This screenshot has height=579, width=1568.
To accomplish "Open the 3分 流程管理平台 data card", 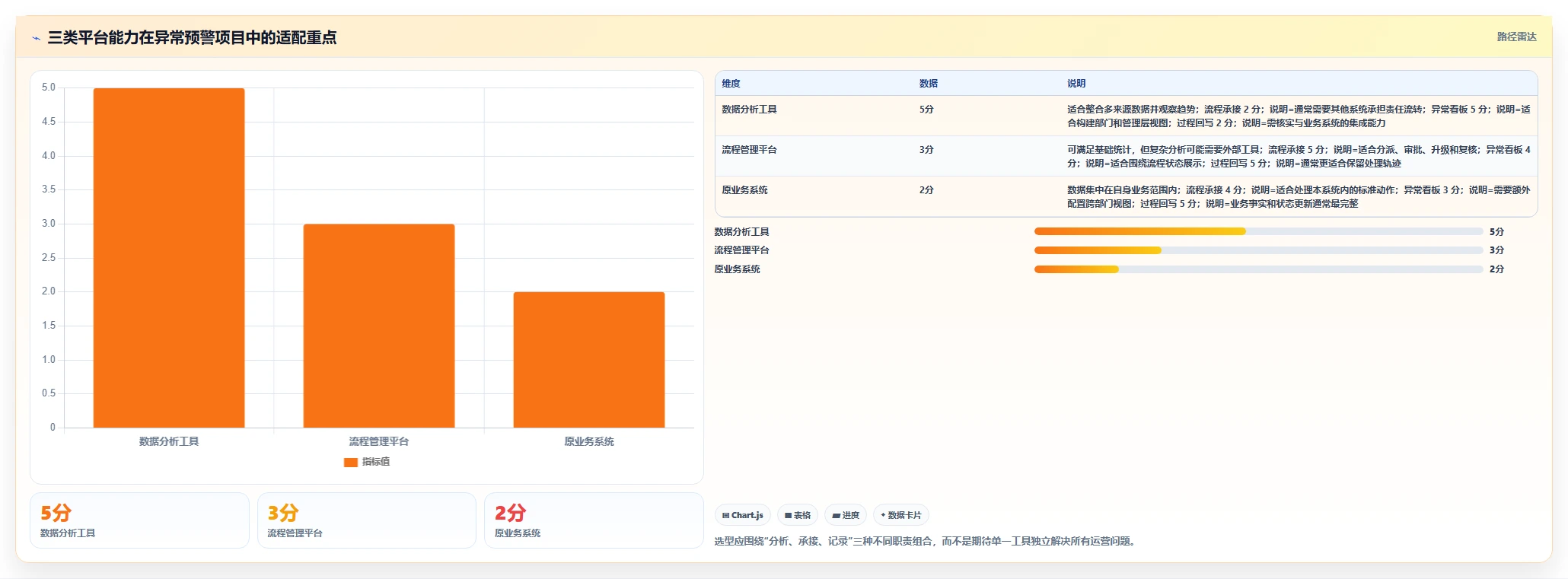I will 367,520.
